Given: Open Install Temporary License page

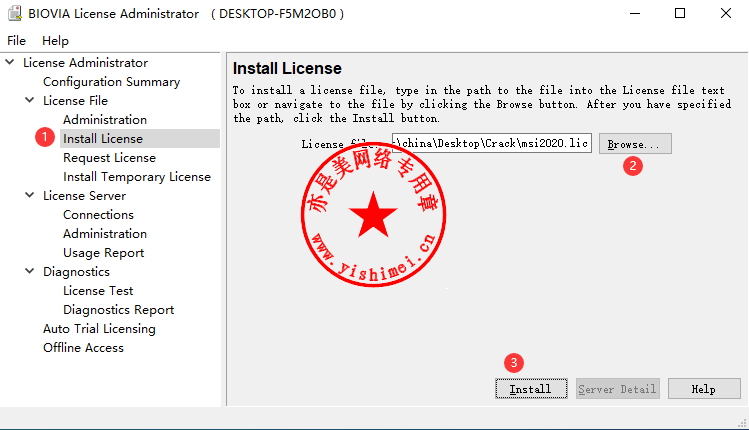Looking at the screenshot, I should click(x=137, y=177).
